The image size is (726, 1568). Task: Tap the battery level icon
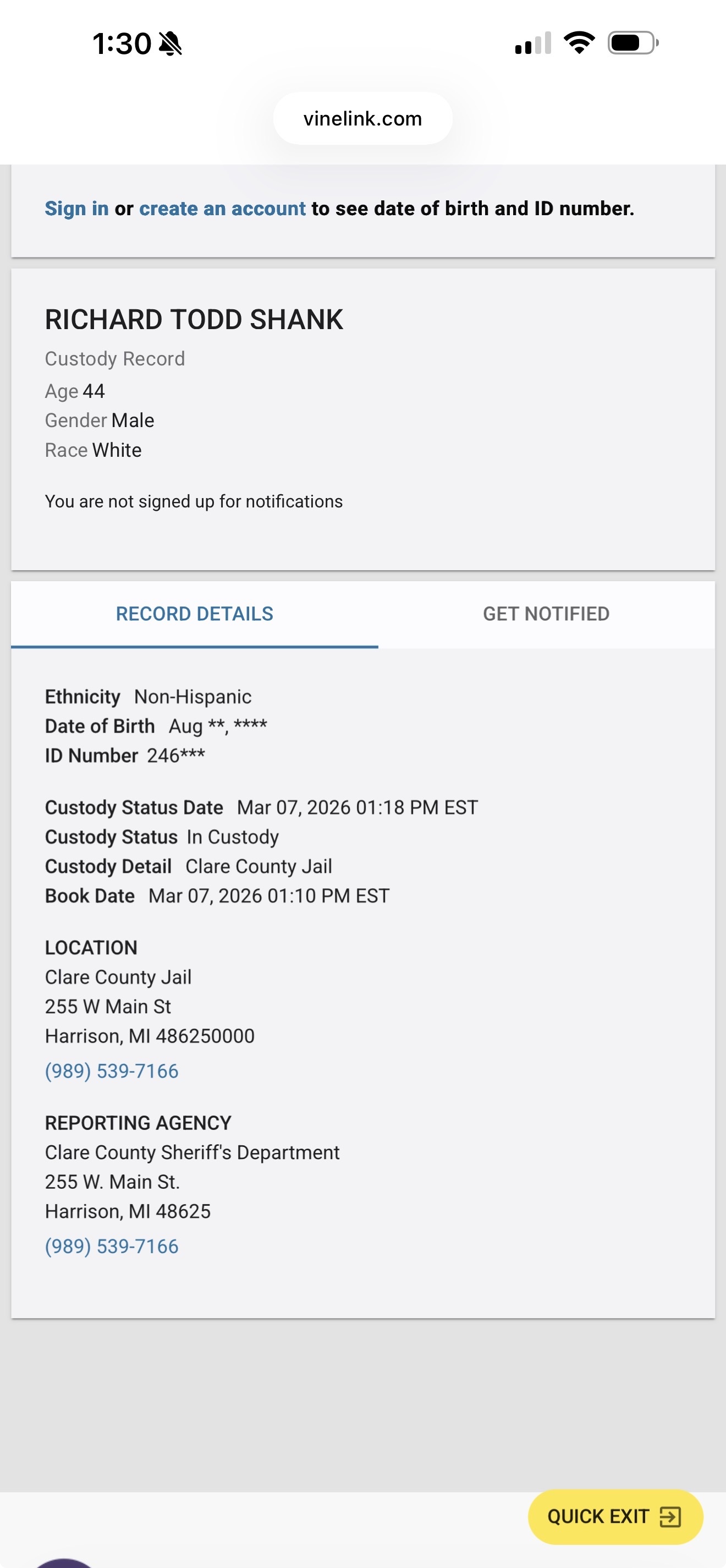point(632,43)
